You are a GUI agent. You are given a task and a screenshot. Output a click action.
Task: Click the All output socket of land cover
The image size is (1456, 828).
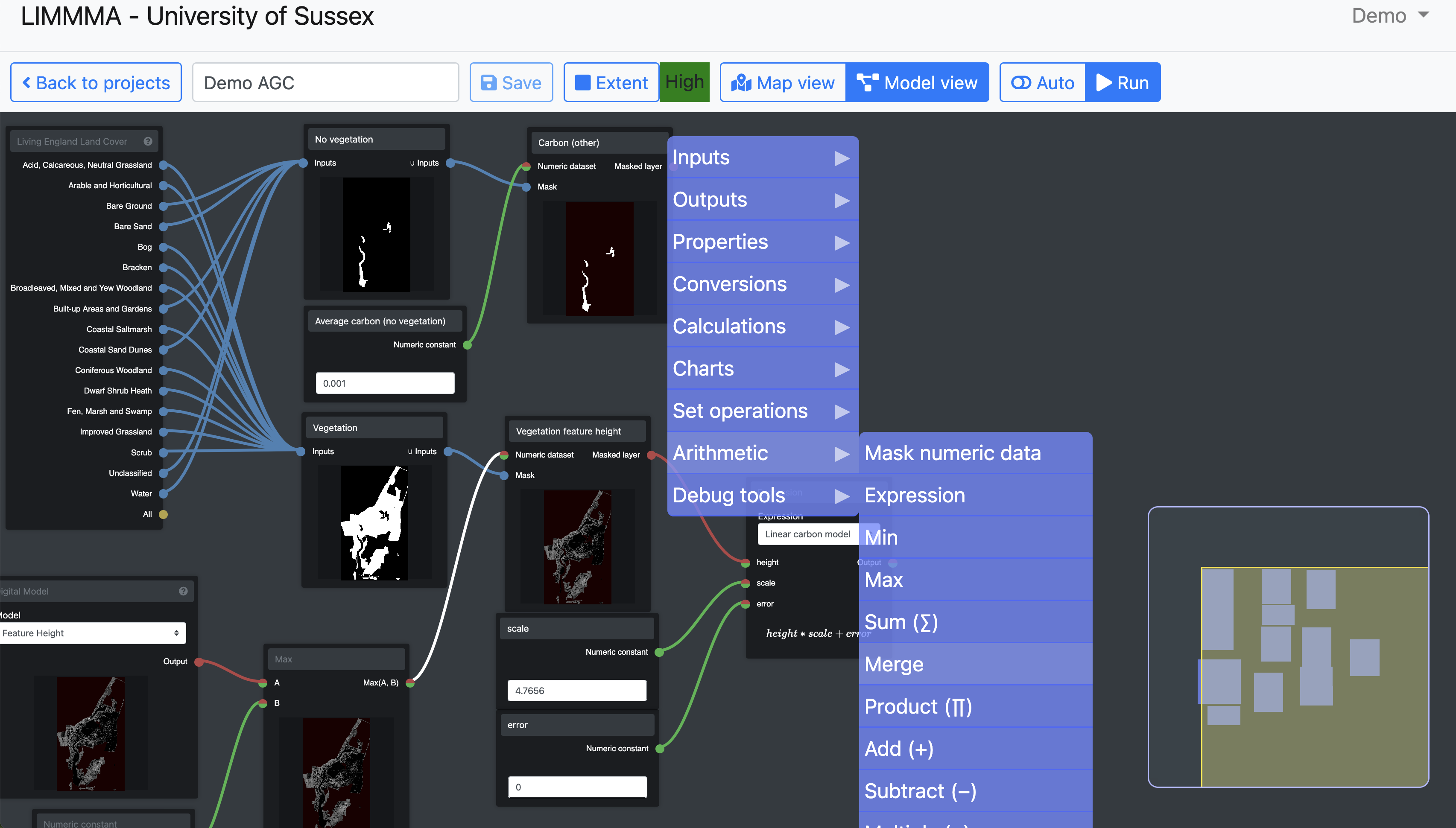click(x=163, y=514)
